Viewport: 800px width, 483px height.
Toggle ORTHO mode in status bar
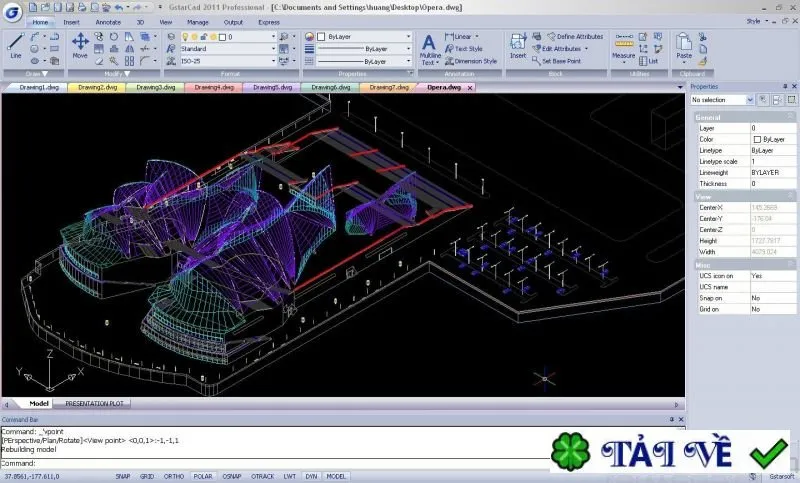[173, 476]
